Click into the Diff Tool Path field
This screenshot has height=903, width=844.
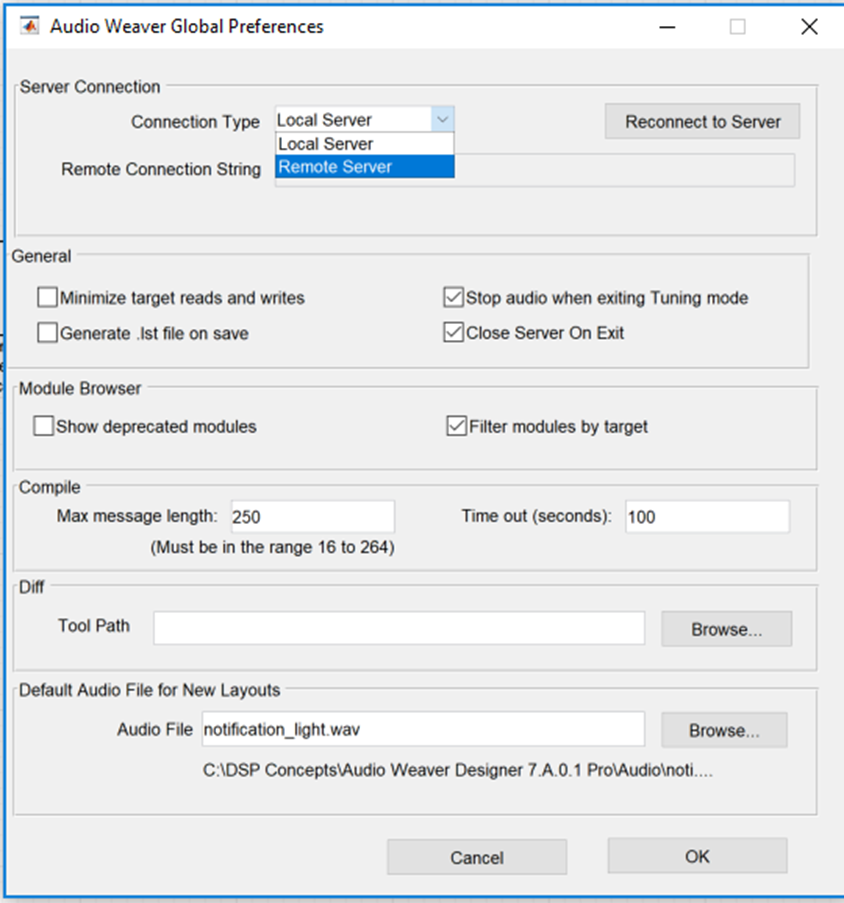coord(399,628)
